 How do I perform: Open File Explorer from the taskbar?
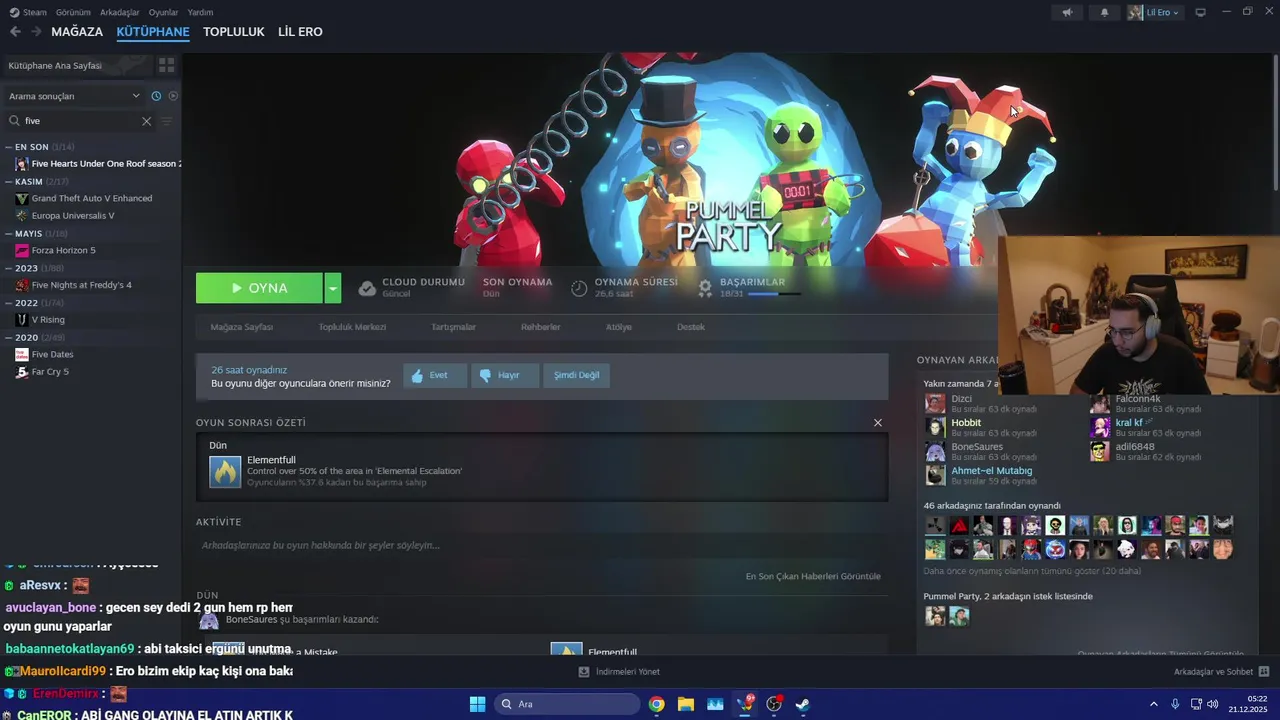(x=686, y=704)
